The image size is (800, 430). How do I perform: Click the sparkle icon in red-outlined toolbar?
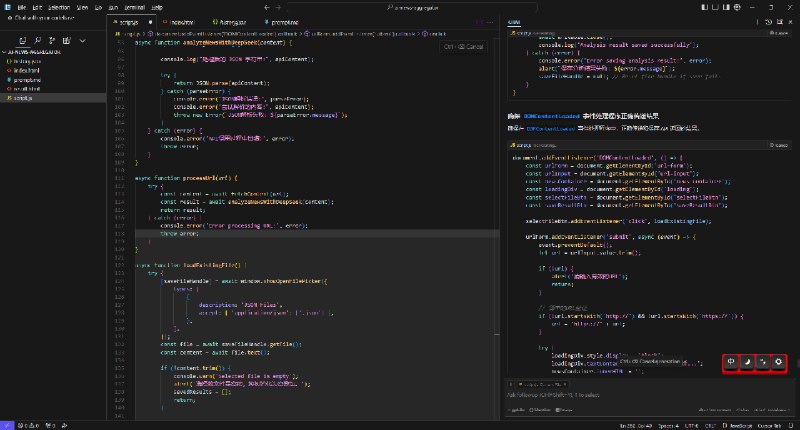[x=762, y=362]
